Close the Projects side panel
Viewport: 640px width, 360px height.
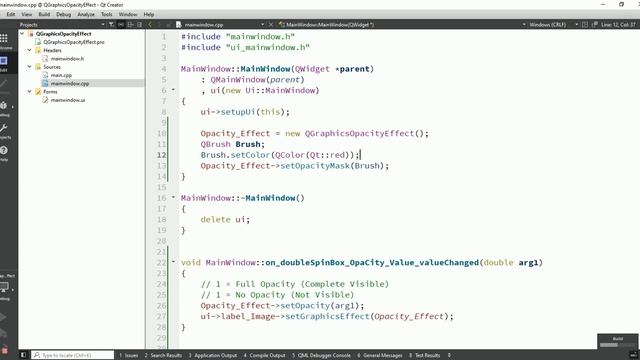point(140,24)
